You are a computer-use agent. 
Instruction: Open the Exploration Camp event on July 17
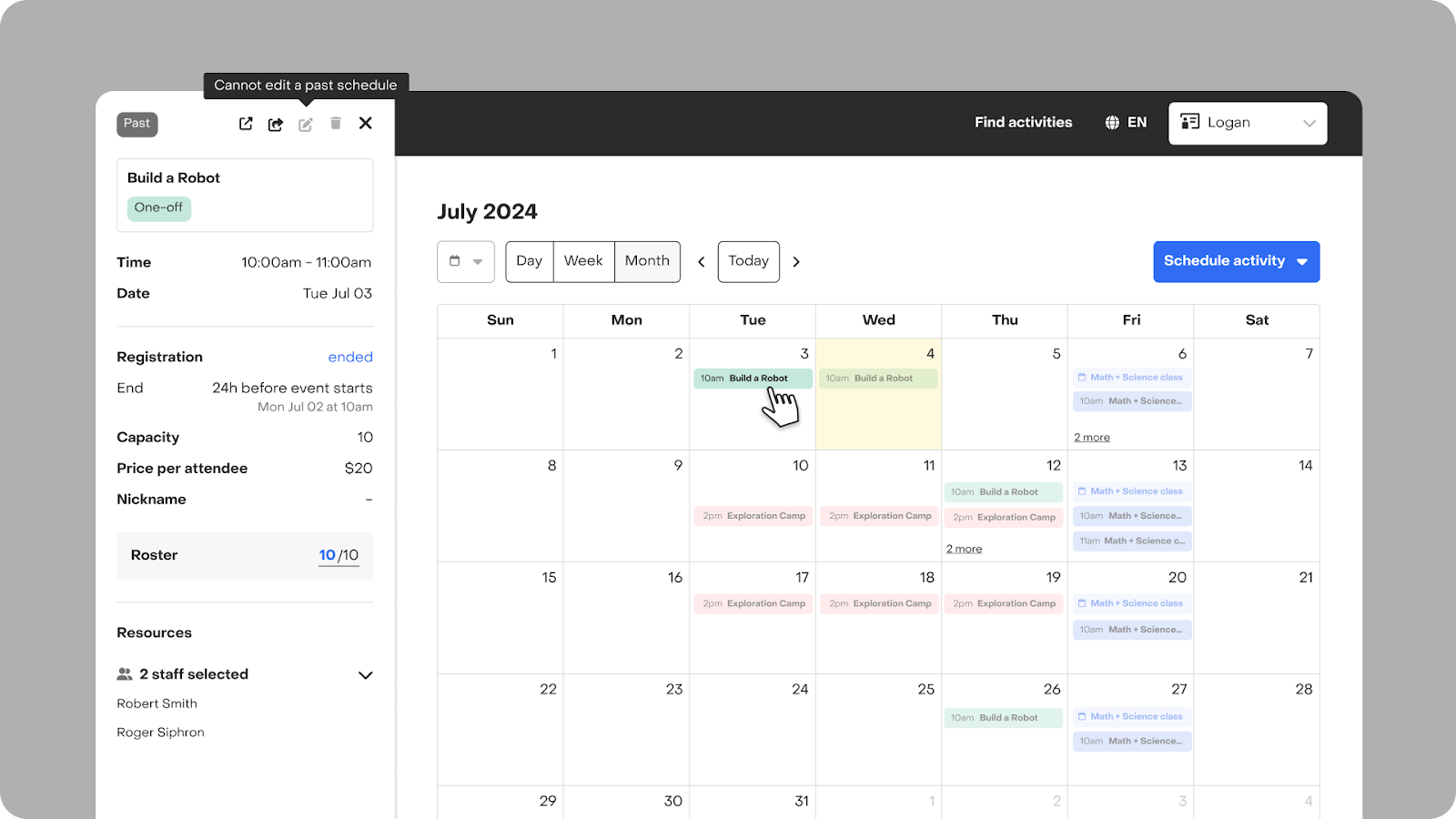pyautogui.click(x=753, y=603)
